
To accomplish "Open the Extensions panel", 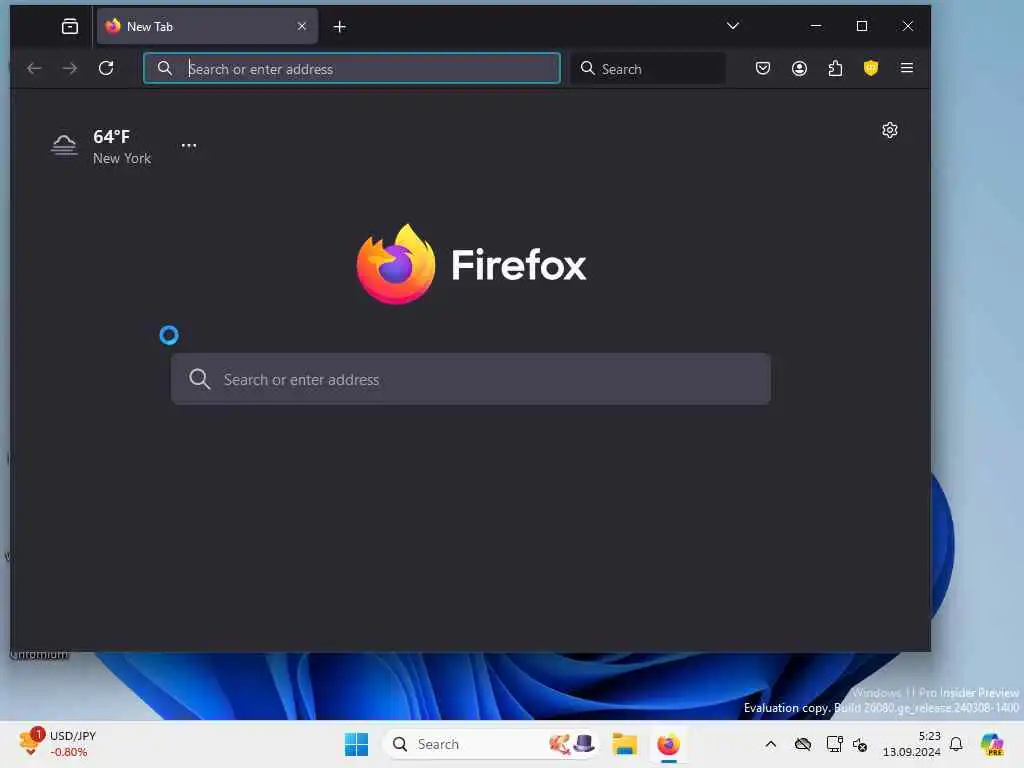I will 835,68.
